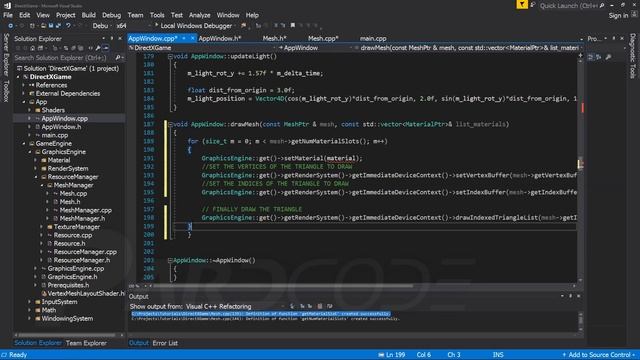The image size is (640, 360).
Task: Start Local Windows Debugger
Action: tap(193, 26)
